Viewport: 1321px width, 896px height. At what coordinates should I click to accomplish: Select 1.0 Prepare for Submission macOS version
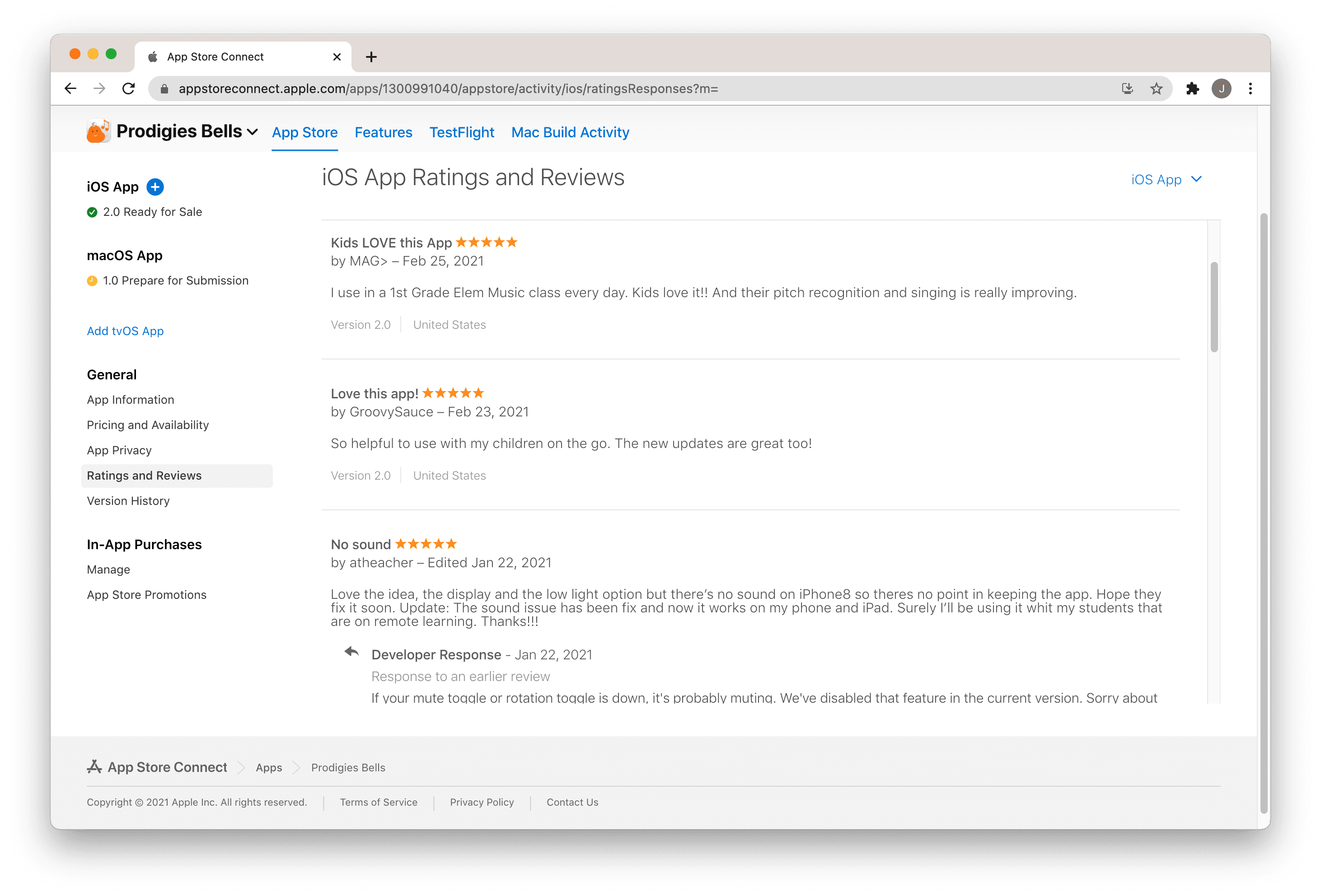pyautogui.click(x=175, y=280)
